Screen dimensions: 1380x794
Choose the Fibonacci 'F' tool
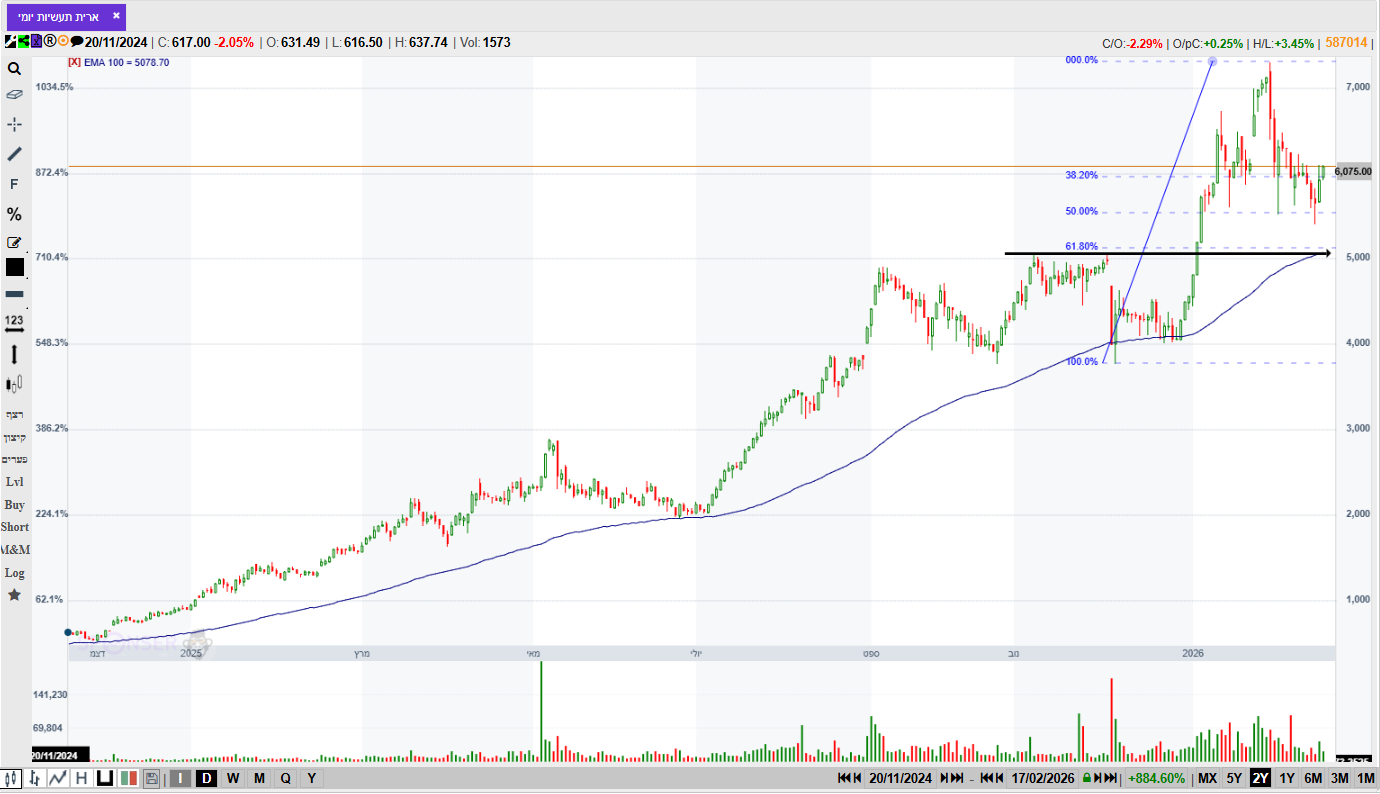[x=14, y=184]
